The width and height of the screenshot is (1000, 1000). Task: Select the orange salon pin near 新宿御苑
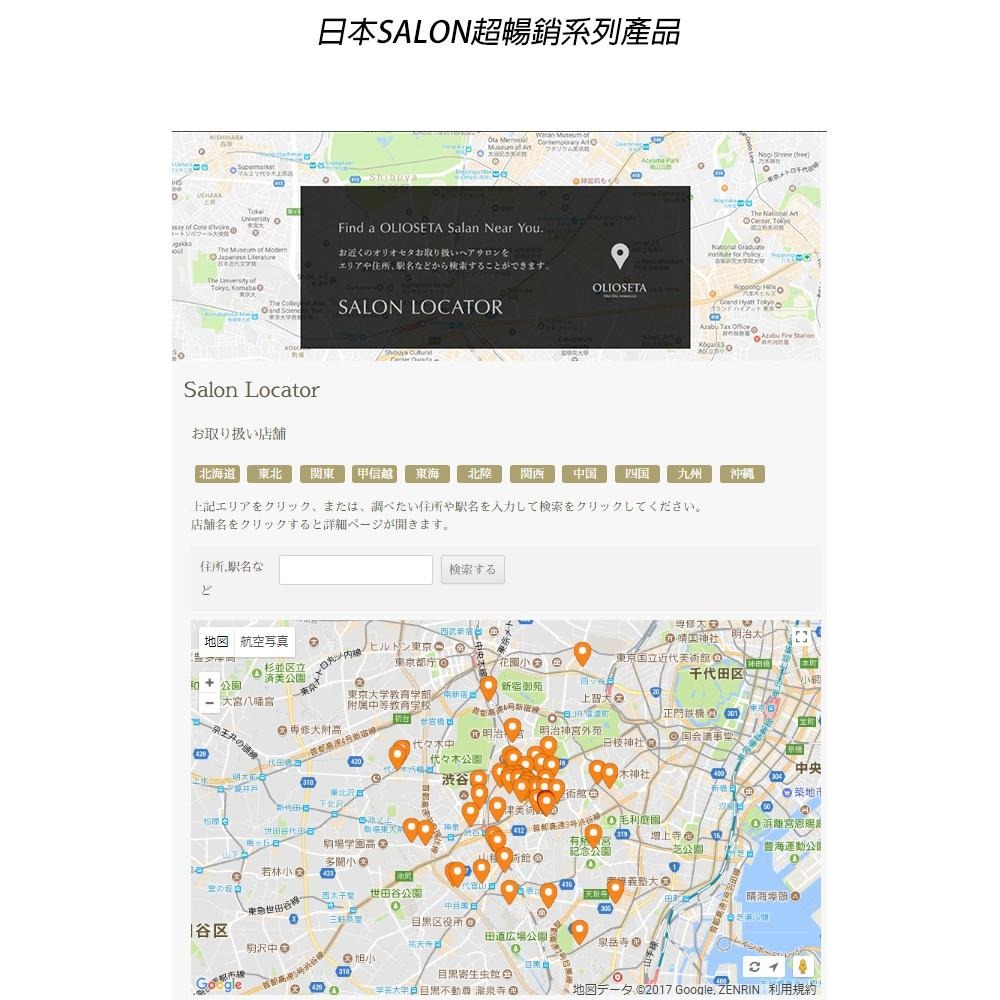point(488,687)
